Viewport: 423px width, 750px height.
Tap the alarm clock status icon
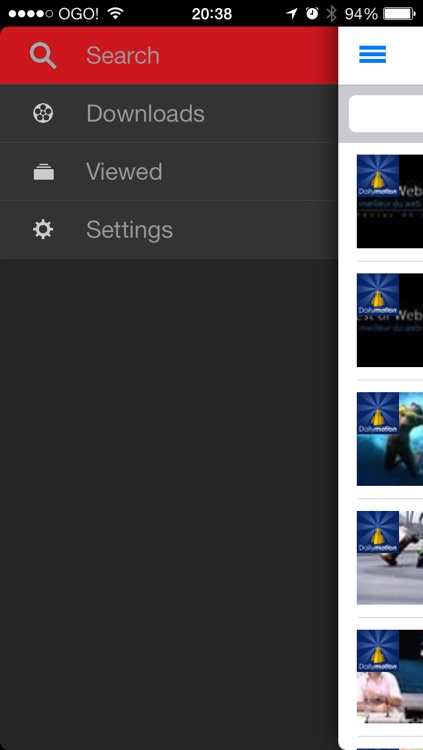312,13
